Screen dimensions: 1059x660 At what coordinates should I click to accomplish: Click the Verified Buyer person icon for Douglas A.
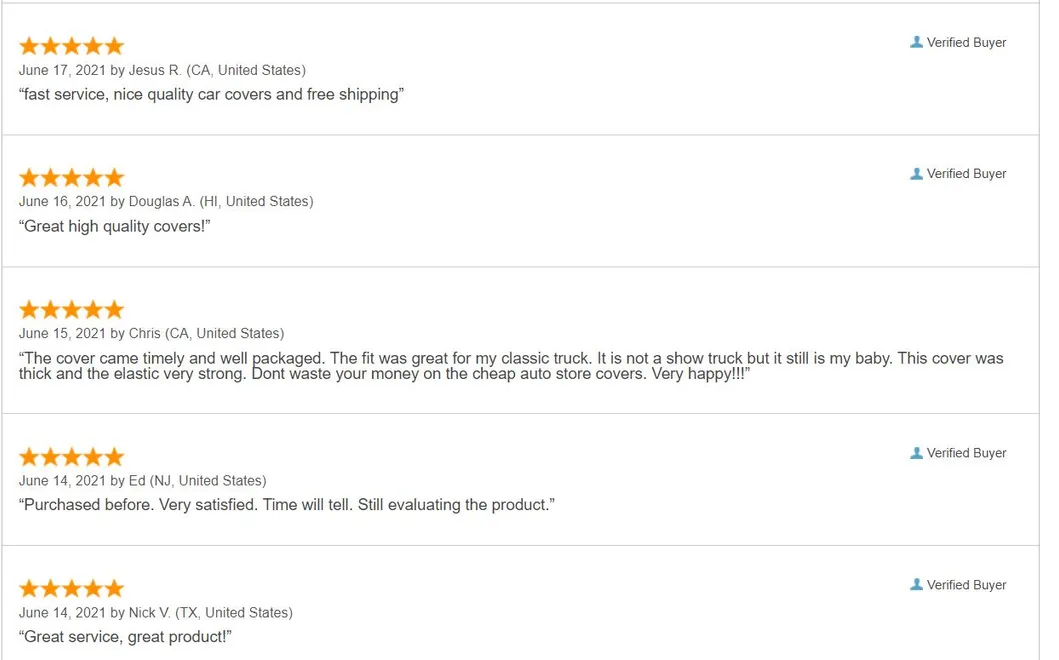pyautogui.click(x=916, y=173)
